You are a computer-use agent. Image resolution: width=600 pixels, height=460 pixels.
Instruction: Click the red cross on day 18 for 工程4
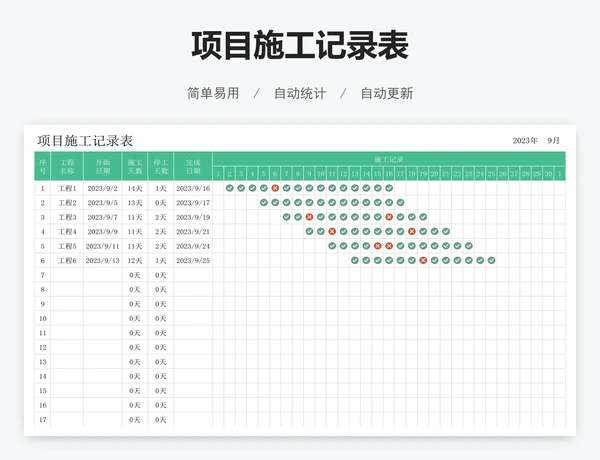click(x=411, y=232)
